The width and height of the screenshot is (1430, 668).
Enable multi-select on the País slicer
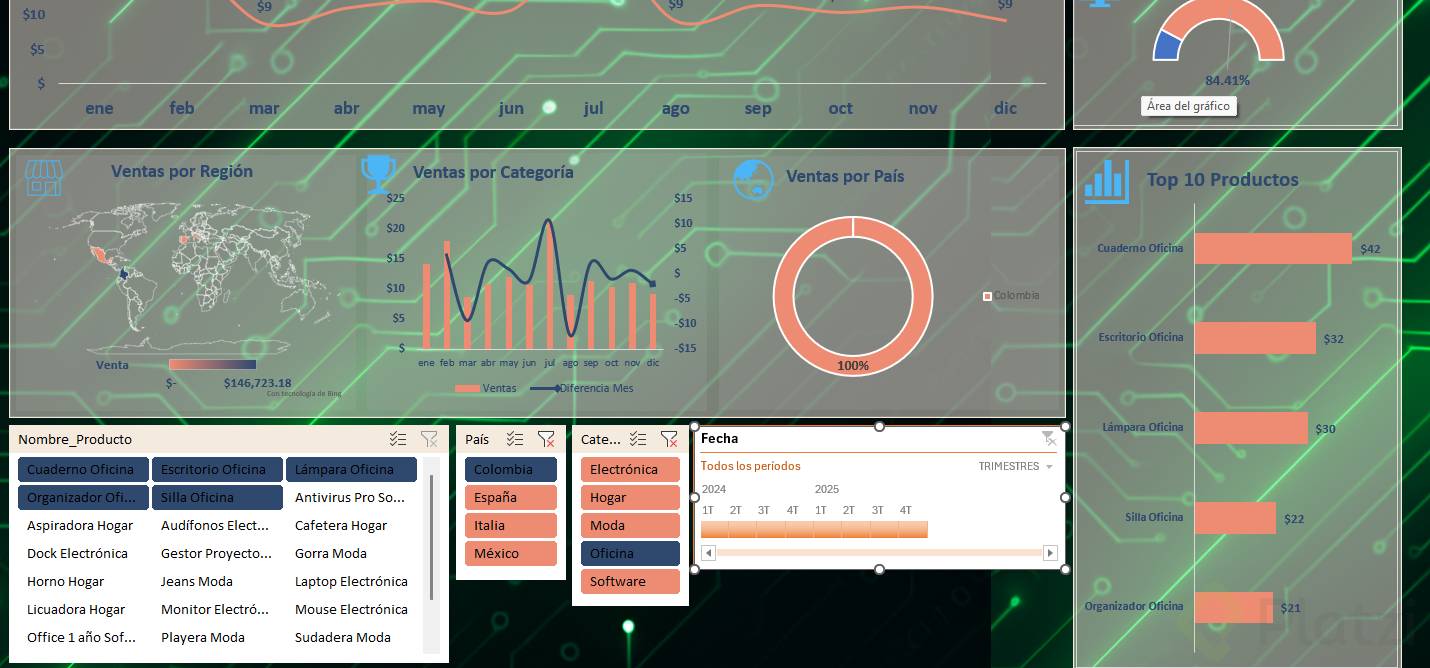coord(515,439)
